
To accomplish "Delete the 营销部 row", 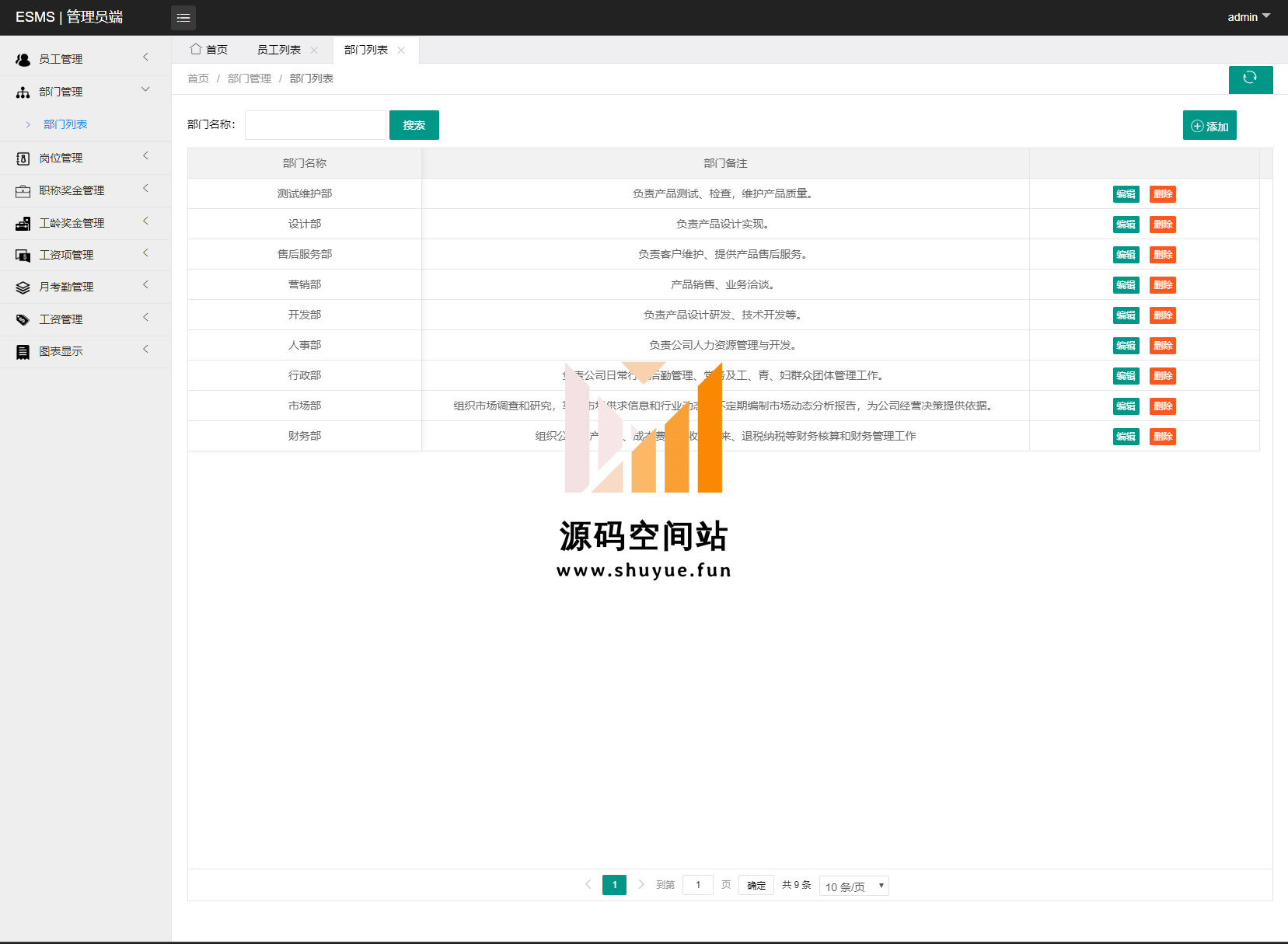I will [1163, 285].
